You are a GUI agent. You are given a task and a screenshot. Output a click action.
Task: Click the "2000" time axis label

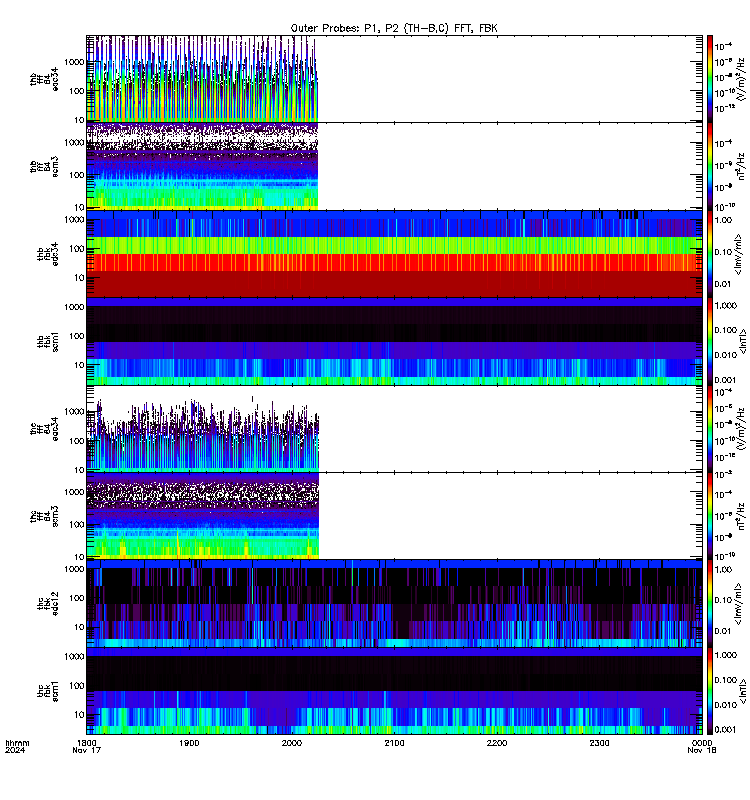[291, 743]
